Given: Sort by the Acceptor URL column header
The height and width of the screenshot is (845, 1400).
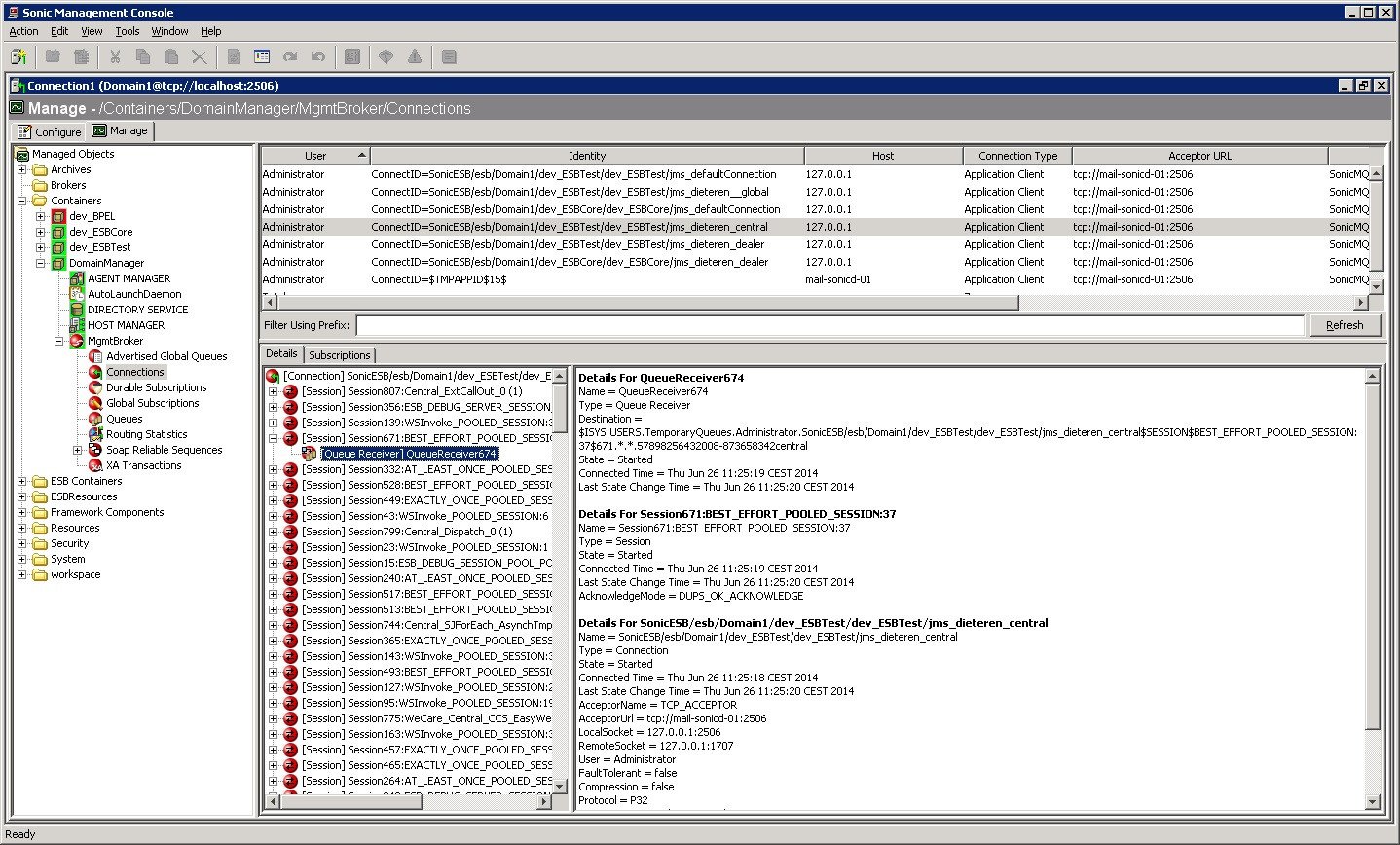Looking at the screenshot, I should point(1199,156).
